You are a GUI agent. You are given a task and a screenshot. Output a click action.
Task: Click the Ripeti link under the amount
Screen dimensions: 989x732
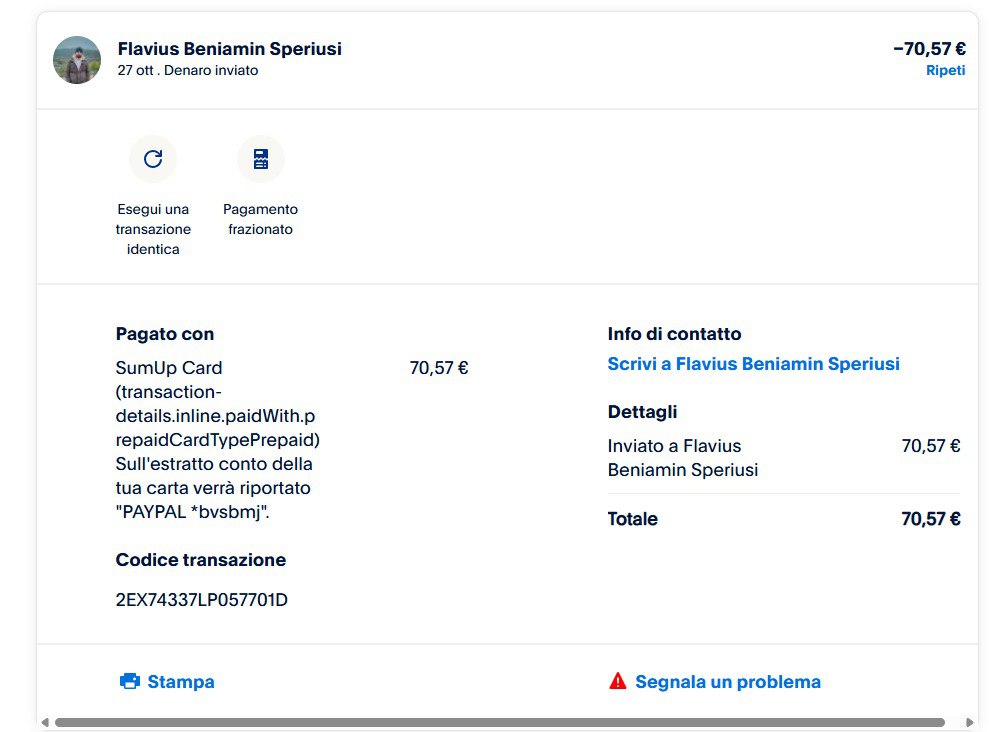click(945, 71)
